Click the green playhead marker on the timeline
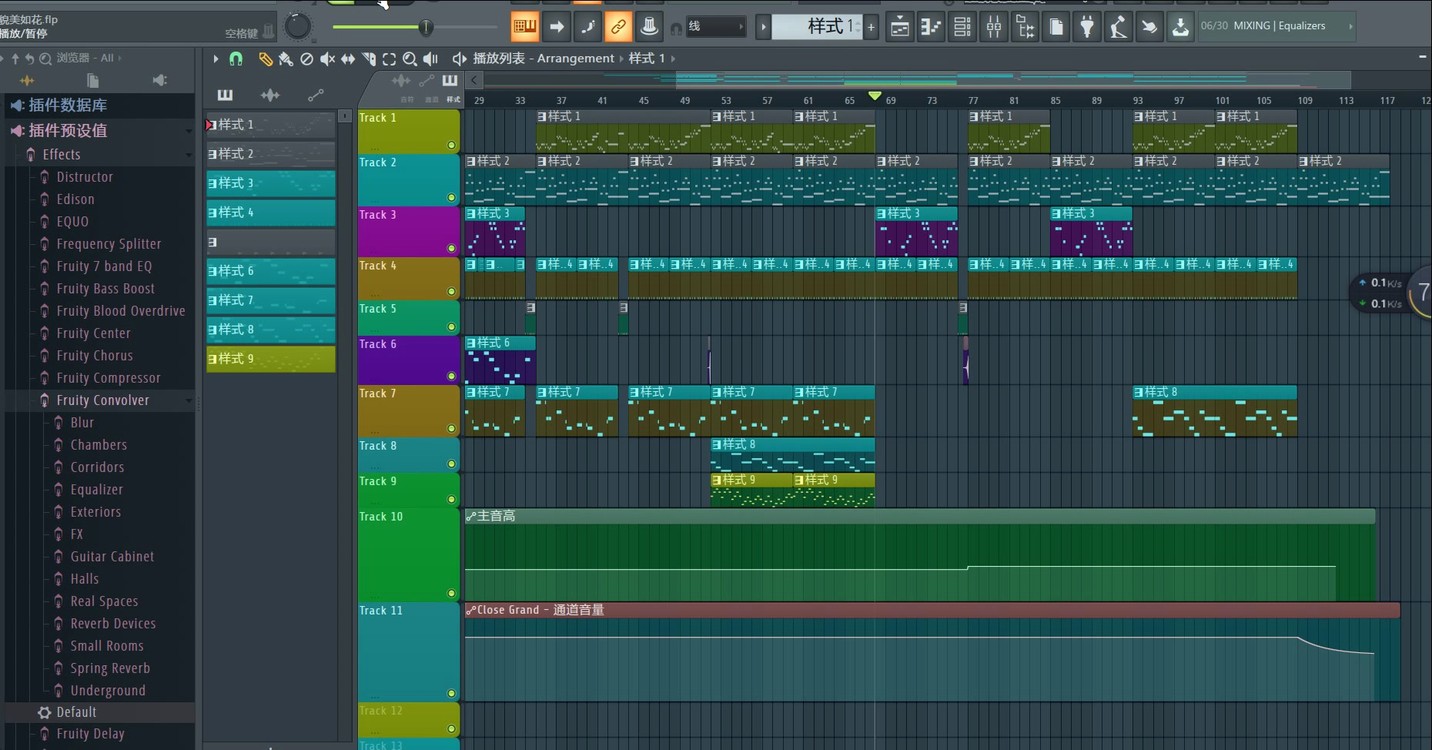The width and height of the screenshot is (1432, 750). 875,96
